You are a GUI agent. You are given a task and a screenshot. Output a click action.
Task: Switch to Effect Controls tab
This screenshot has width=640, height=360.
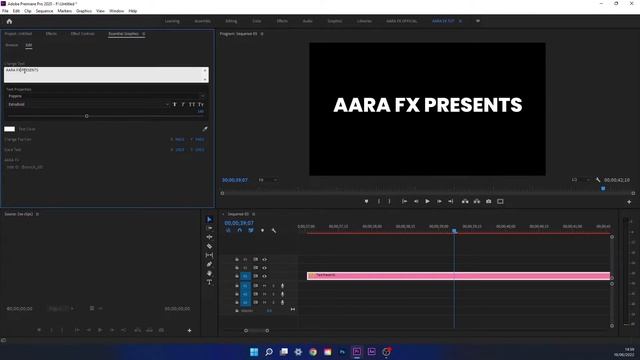click(82, 34)
